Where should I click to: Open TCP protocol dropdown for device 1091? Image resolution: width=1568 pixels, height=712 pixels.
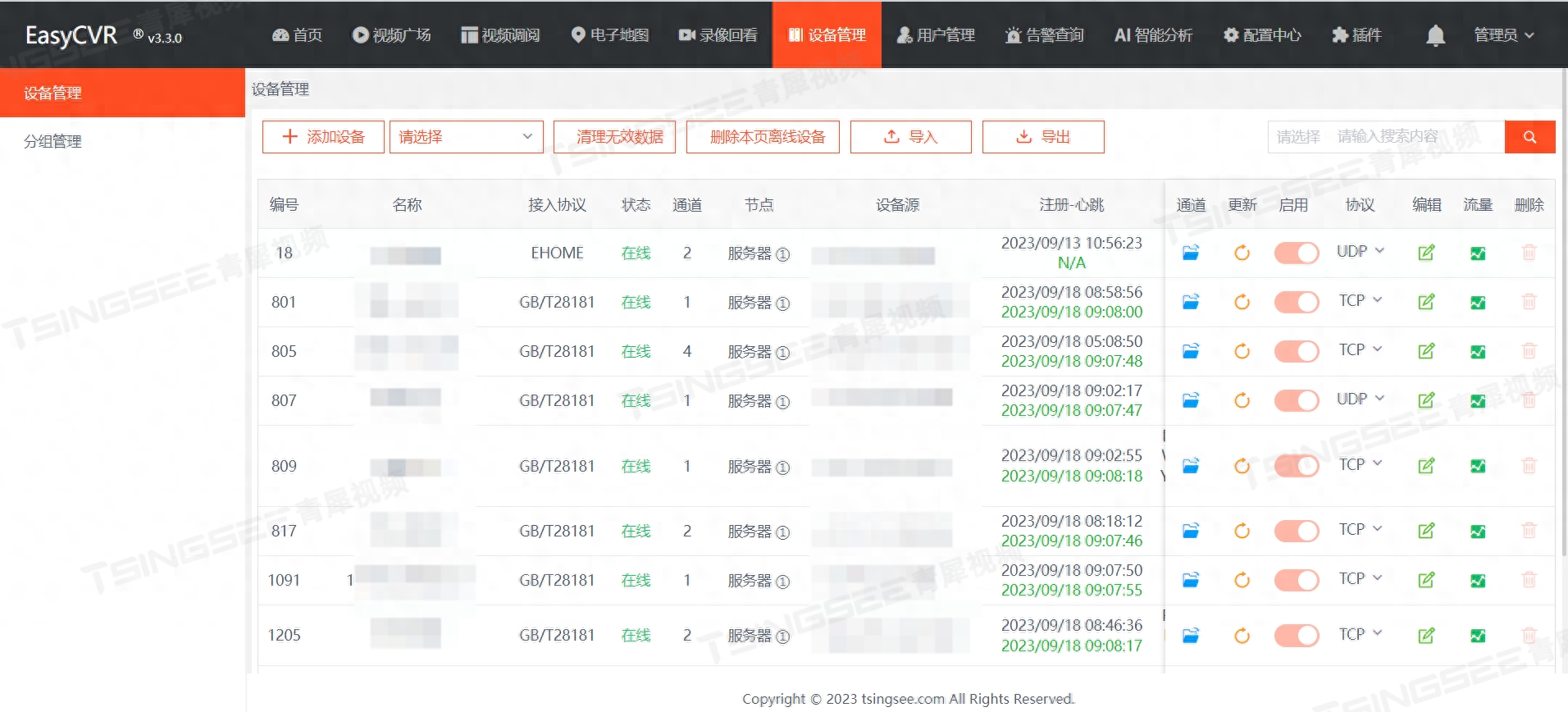tap(1360, 578)
